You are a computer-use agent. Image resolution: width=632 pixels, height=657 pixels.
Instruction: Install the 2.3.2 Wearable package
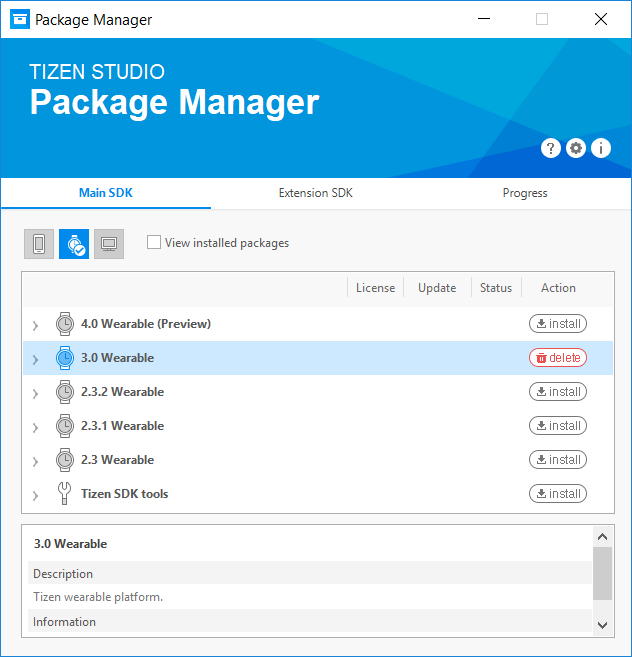[x=558, y=392]
